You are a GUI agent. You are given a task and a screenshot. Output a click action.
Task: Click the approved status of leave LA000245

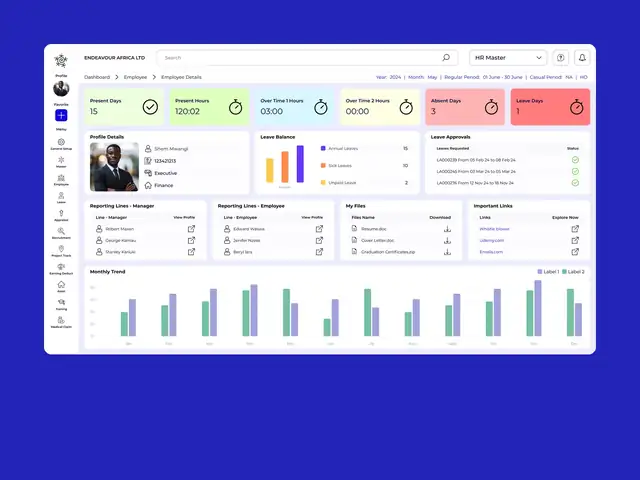[575, 171]
